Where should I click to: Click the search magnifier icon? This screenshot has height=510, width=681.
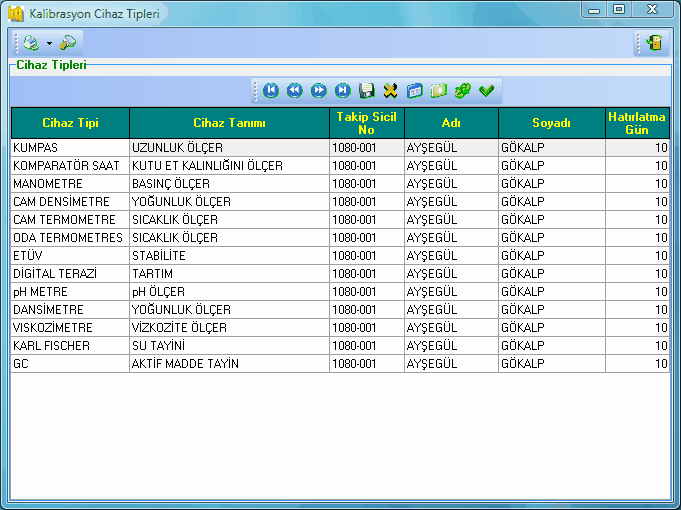pos(68,43)
